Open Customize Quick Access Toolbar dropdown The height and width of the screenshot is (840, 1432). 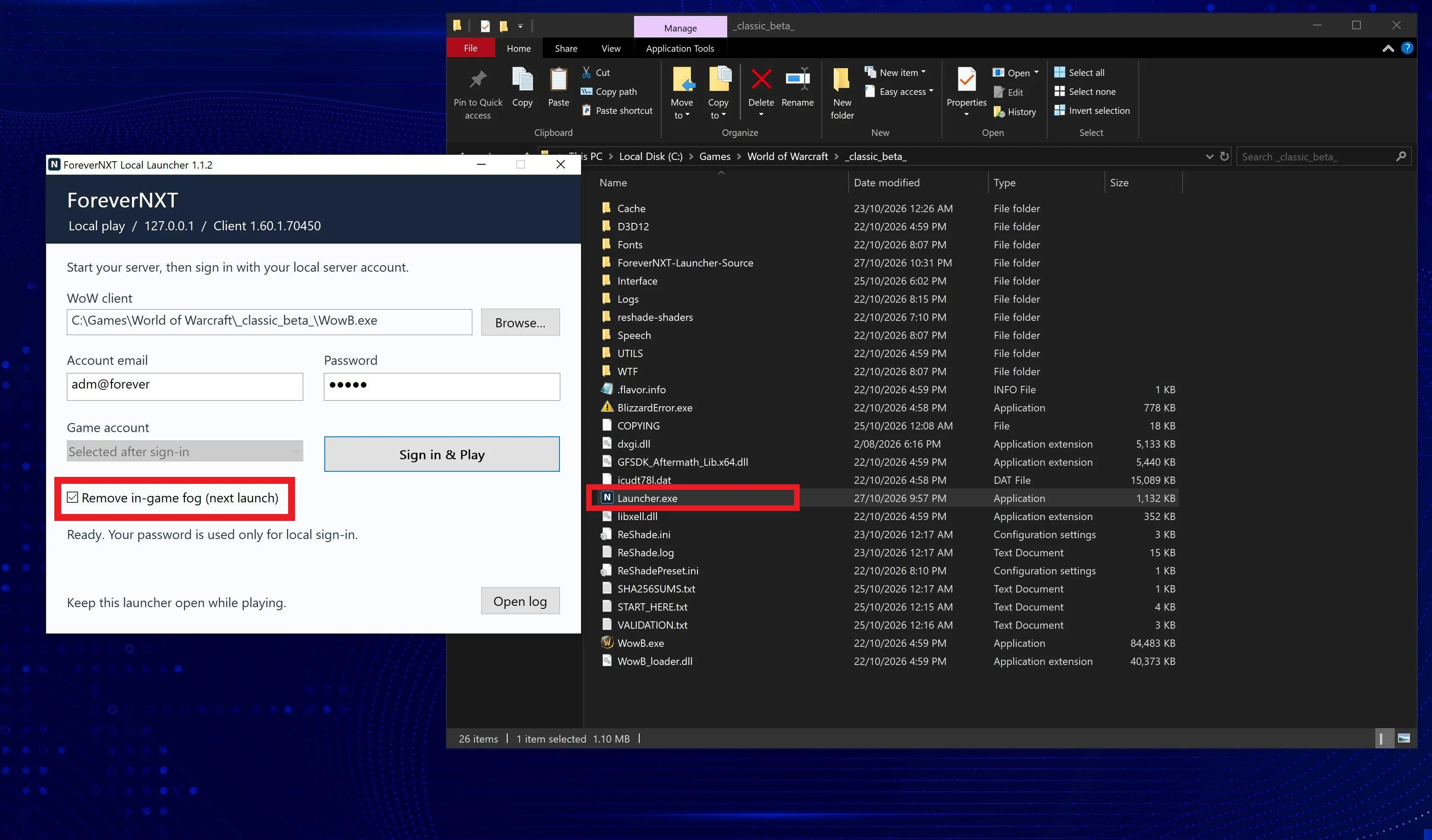pyautogui.click(x=520, y=26)
